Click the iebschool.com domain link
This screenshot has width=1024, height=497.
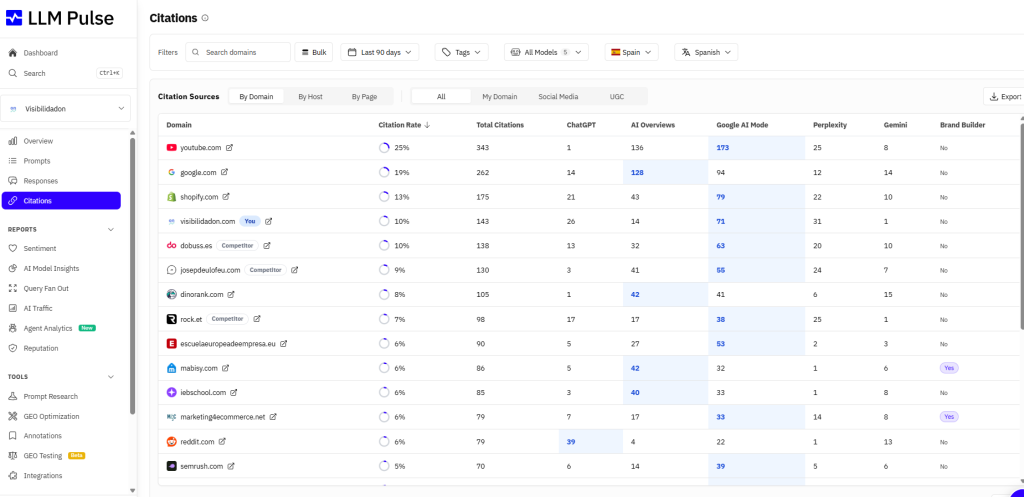(x=203, y=393)
